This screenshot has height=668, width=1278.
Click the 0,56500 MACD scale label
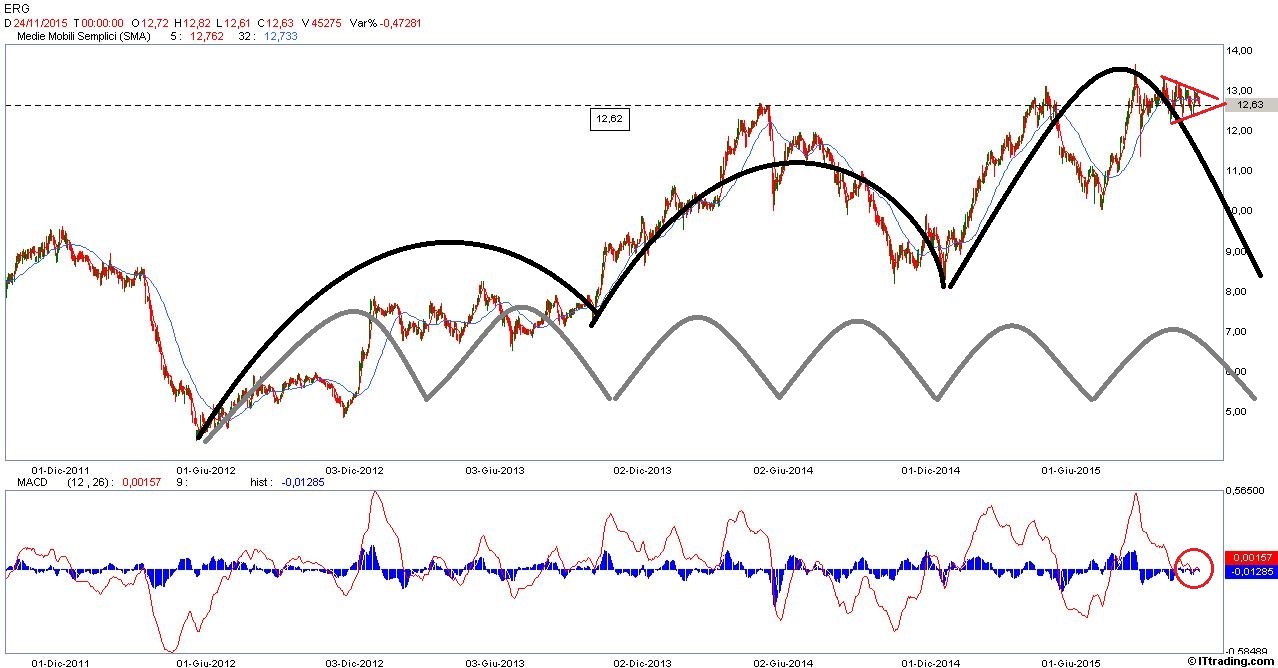[x=1245, y=491]
